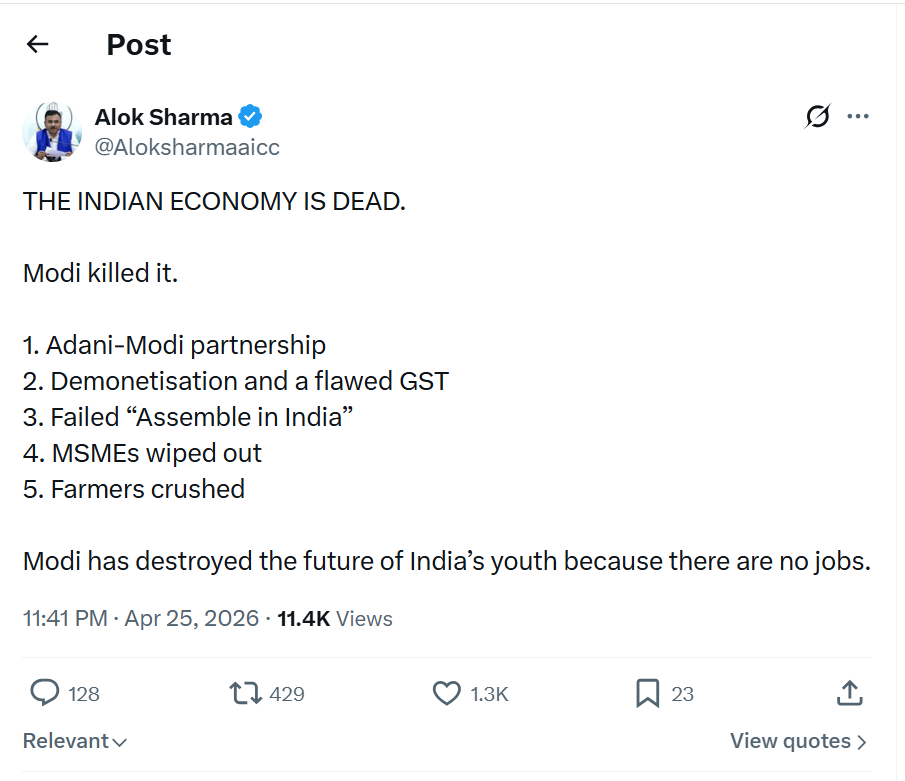The image size is (905, 781).
Task: Open the Relevant sort dropdown
Action: pyautogui.click(x=75, y=741)
